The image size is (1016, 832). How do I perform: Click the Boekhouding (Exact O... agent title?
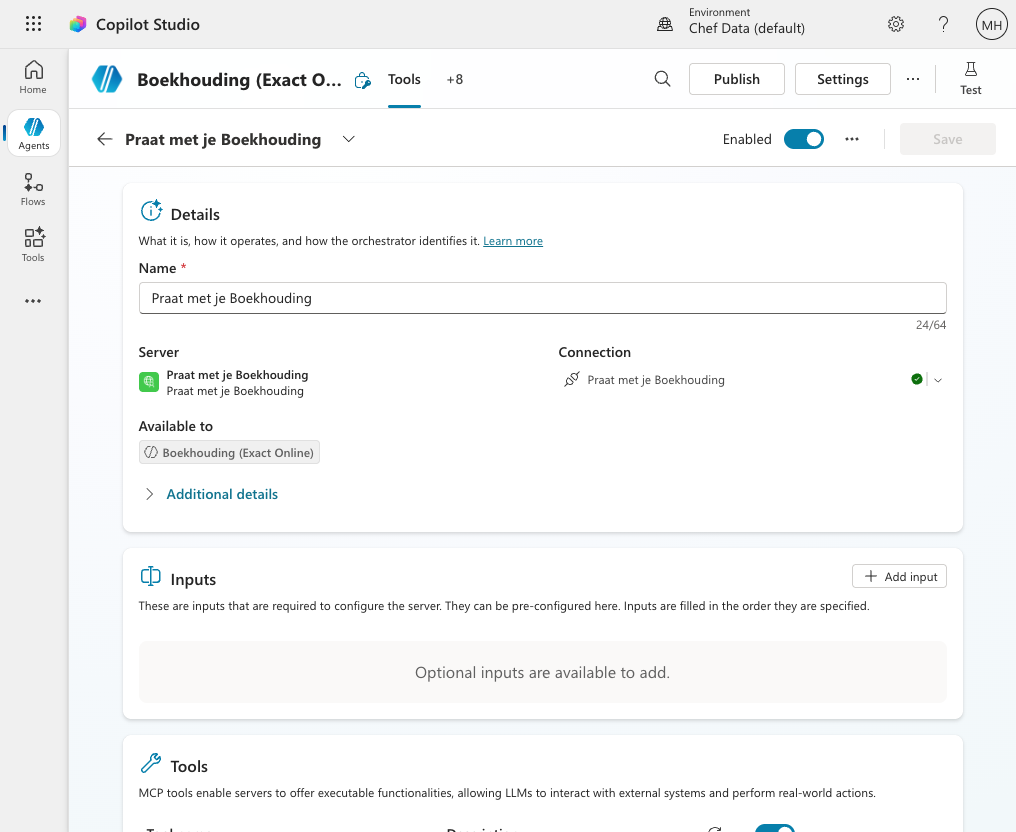239,80
